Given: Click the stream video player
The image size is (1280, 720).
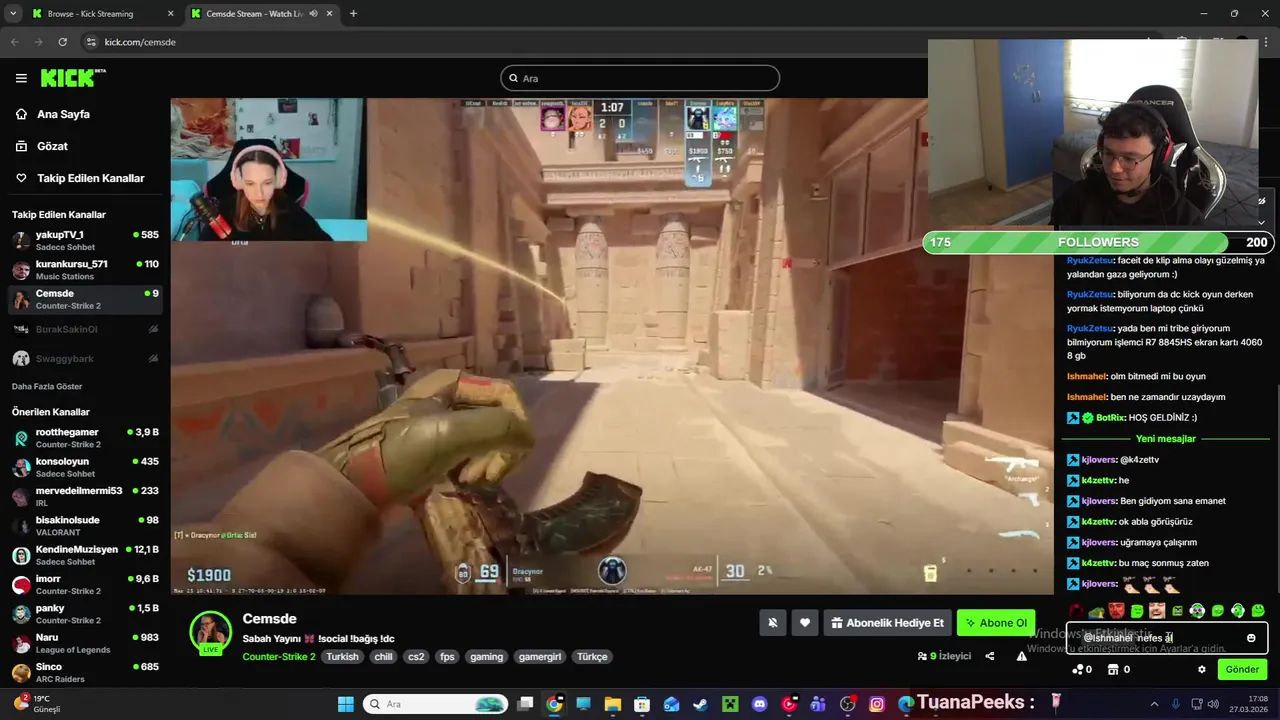Looking at the screenshot, I should (x=611, y=346).
